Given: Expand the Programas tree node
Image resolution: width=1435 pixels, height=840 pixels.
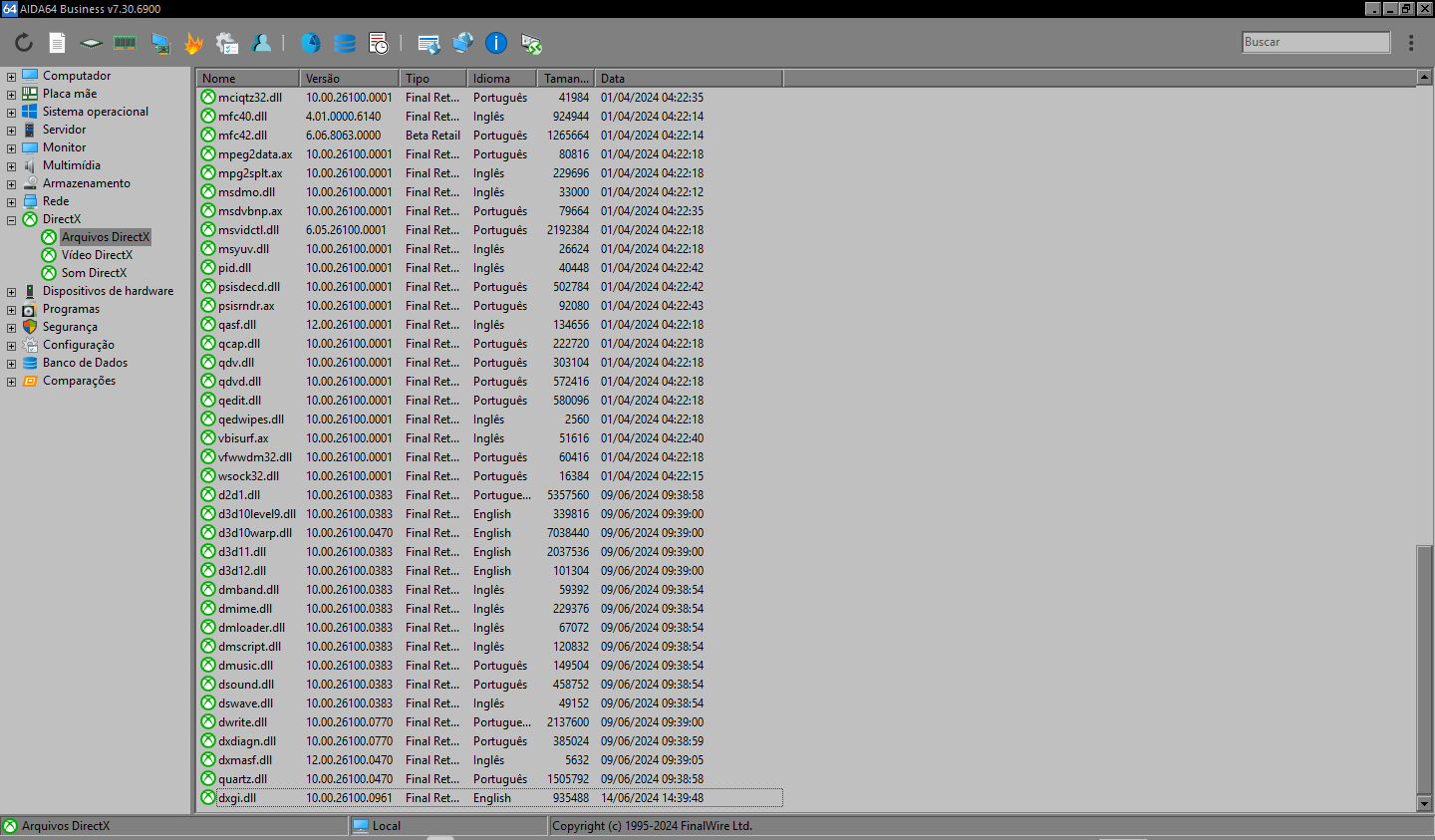Looking at the screenshot, I should [x=11, y=310].
